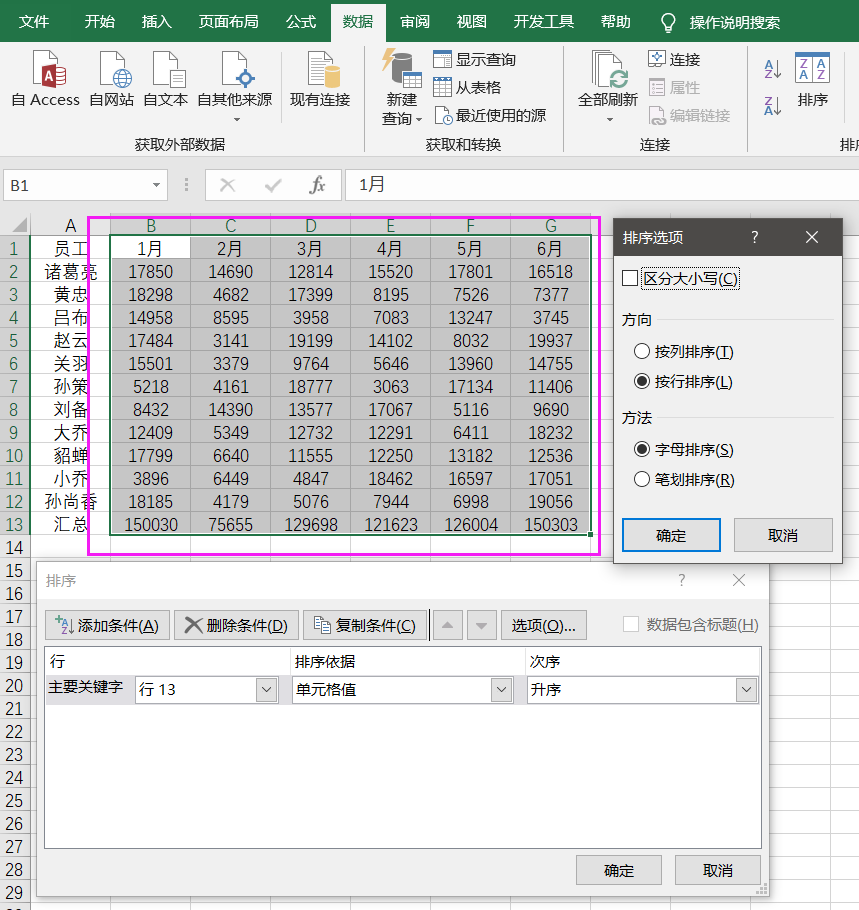Screen dimensions: 859x910
Task: Switch to the Developer tab
Action: (x=543, y=22)
